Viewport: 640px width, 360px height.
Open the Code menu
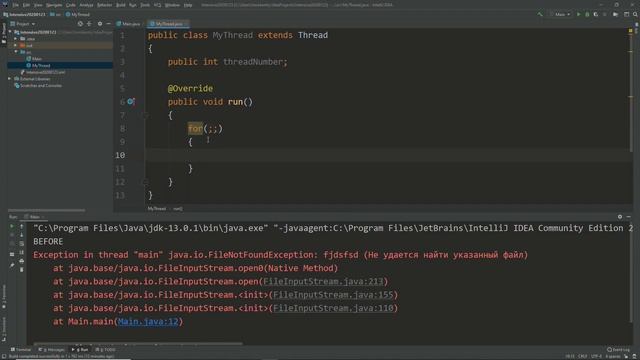coord(71,5)
